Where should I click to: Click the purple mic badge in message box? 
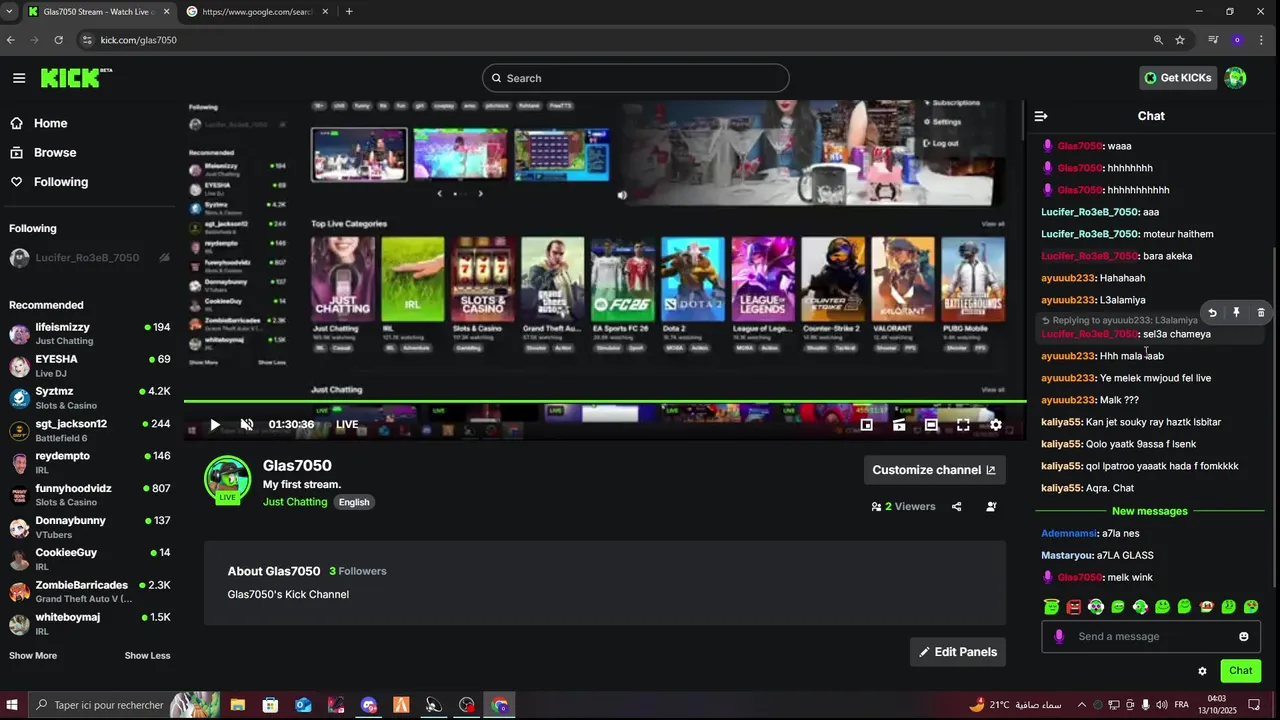pyautogui.click(x=1060, y=637)
